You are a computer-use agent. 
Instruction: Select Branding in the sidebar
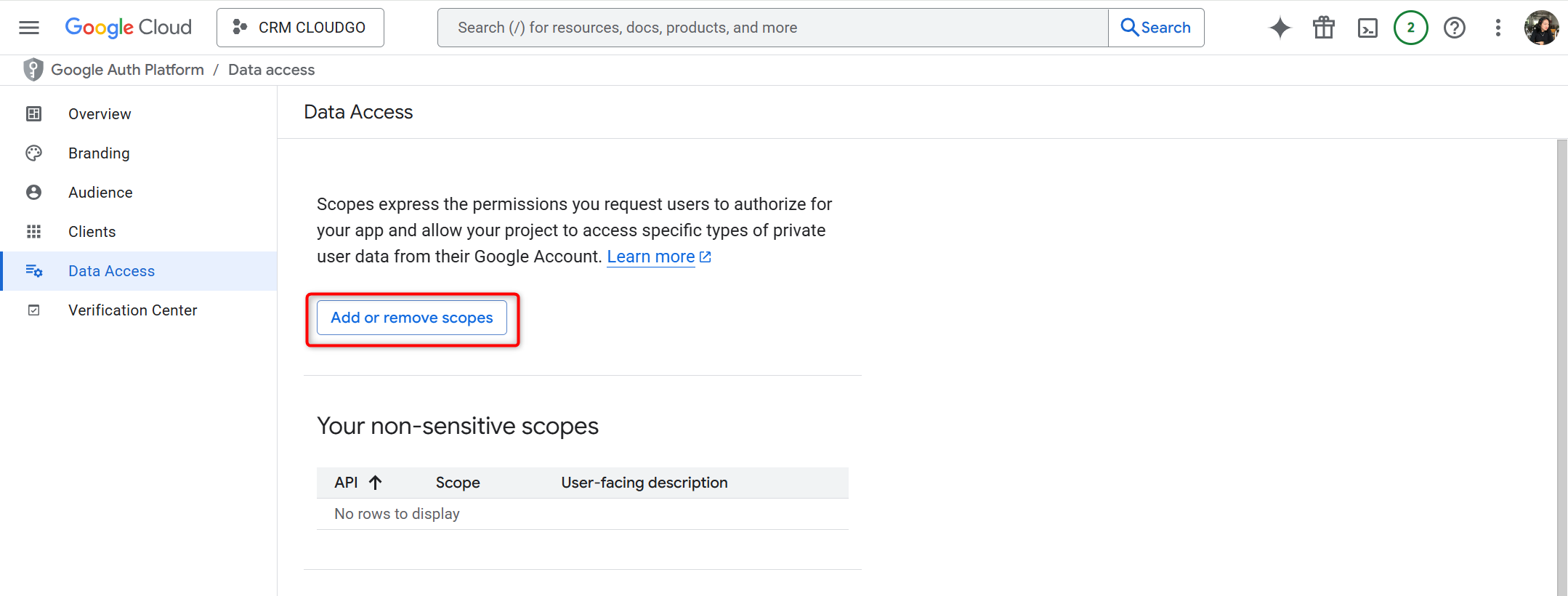click(99, 153)
